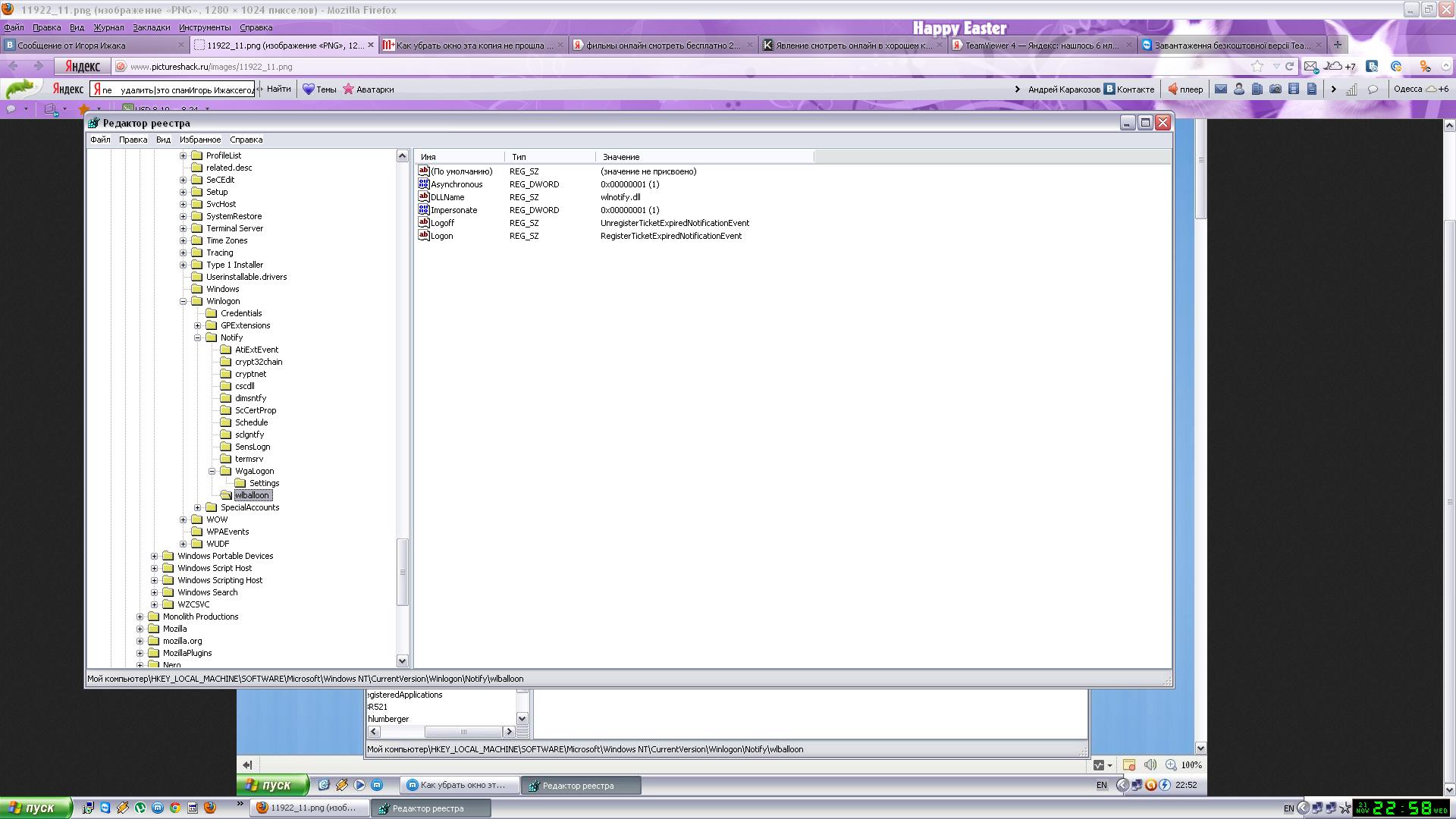The height and width of the screenshot is (819, 1456).
Task: Bookmark page with the star icon
Action: (x=1257, y=66)
